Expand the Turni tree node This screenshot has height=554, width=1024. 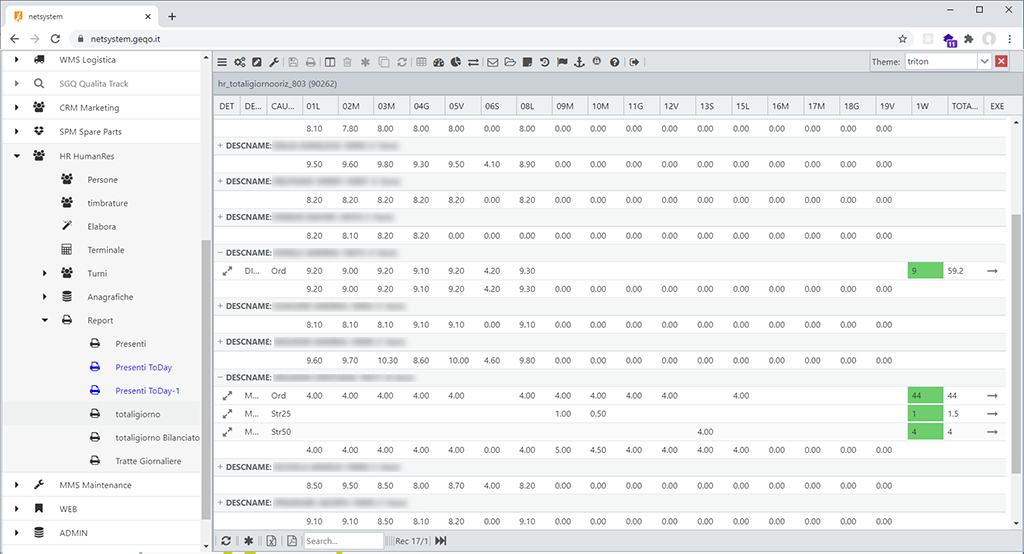pyautogui.click(x=45, y=273)
